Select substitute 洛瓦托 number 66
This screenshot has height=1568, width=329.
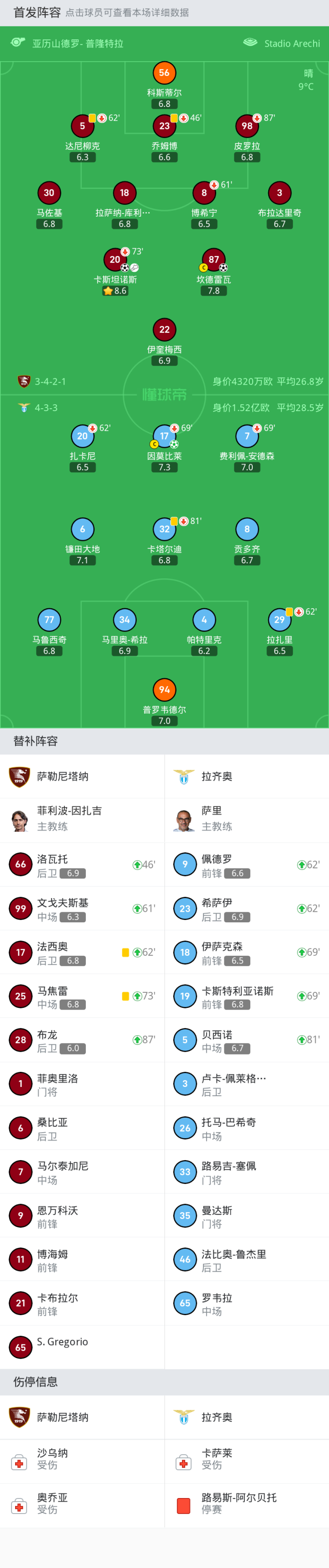pyautogui.click(x=21, y=864)
